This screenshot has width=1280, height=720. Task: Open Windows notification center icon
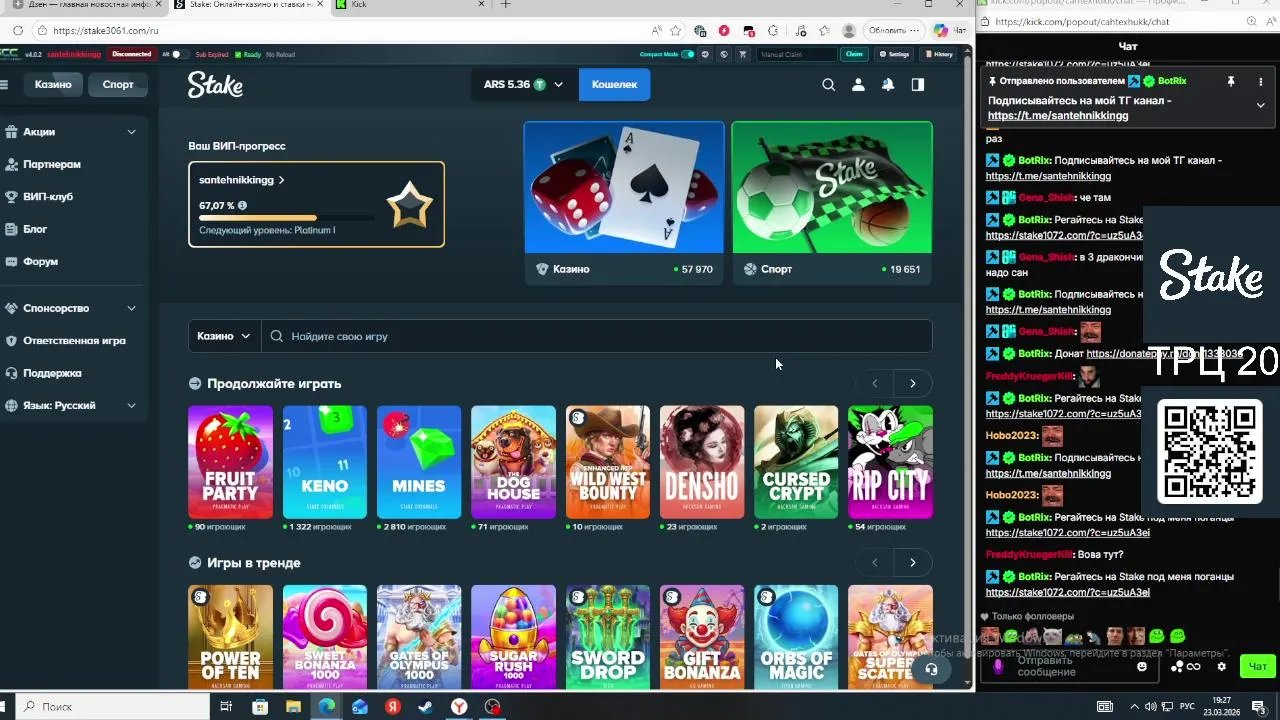click(x=1258, y=707)
